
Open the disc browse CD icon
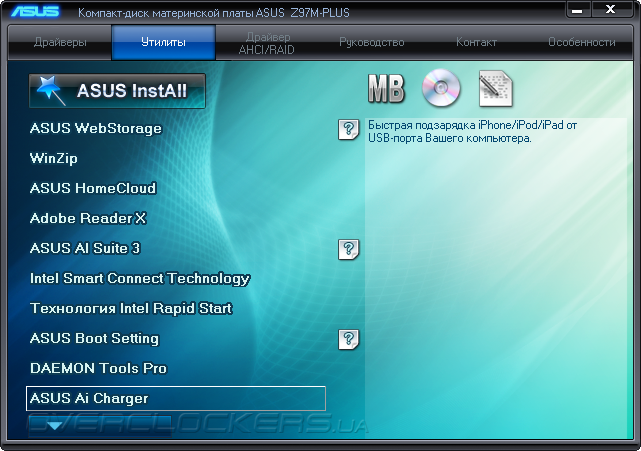pos(441,88)
